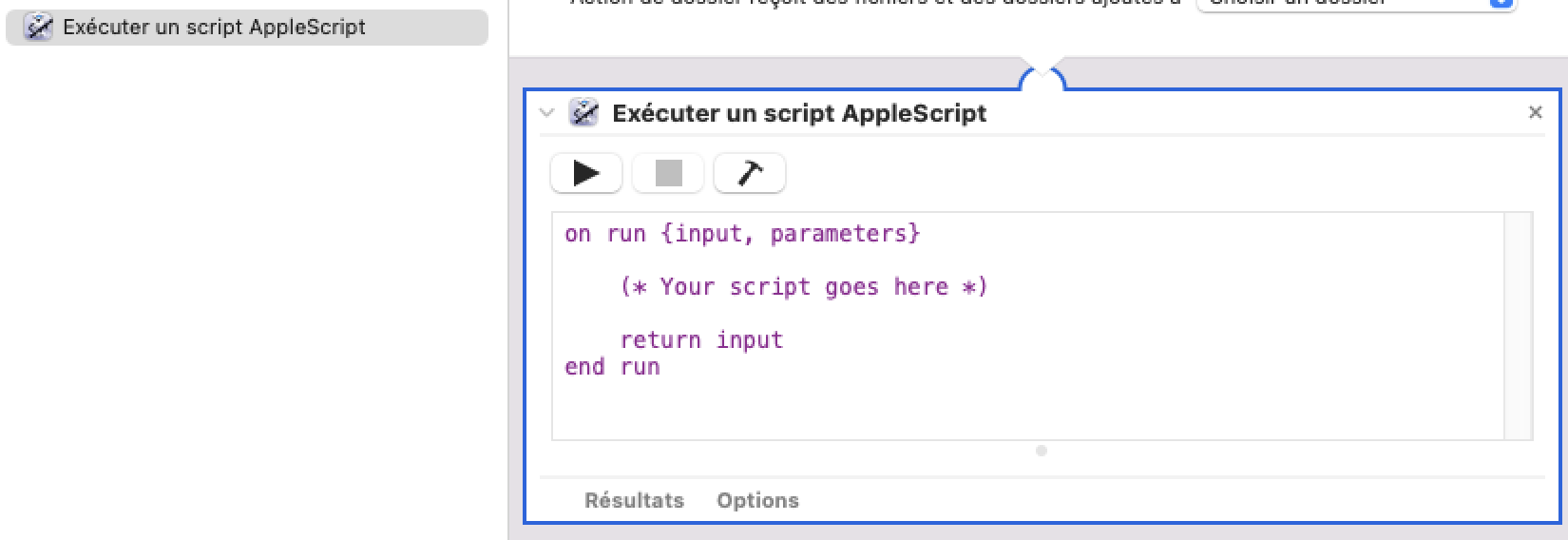Collapse the Exécuter un script AppleScript action
Viewport: 1568px width, 540px height.
546,113
